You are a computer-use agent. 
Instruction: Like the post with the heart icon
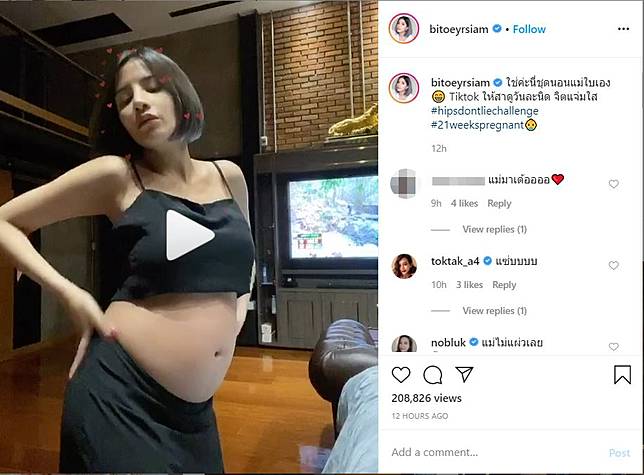401,374
